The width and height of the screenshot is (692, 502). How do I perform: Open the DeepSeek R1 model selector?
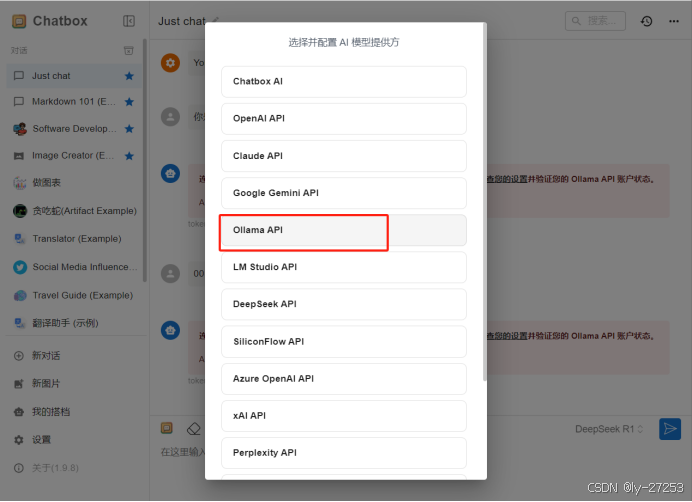tap(609, 429)
